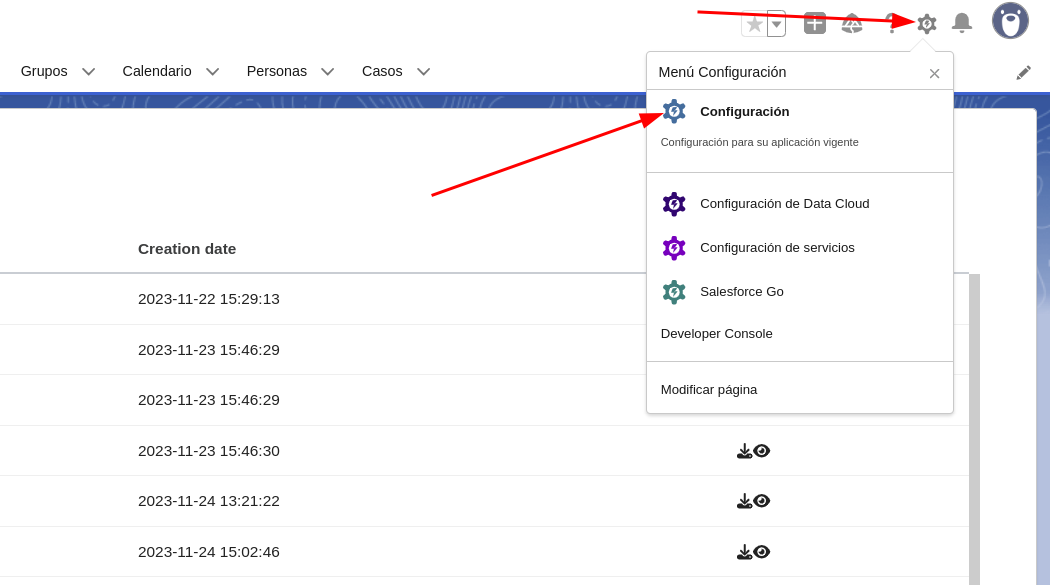View the 2023-11-24 15:02:46 entry via eye icon
Screen dimensions: 1050x585
point(762,552)
